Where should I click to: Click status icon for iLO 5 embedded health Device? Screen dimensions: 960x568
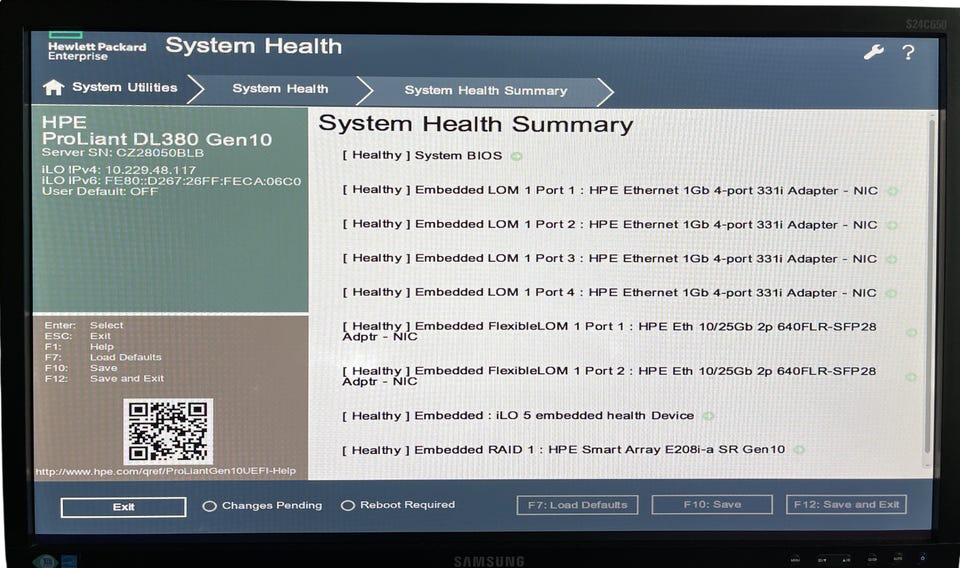(708, 416)
